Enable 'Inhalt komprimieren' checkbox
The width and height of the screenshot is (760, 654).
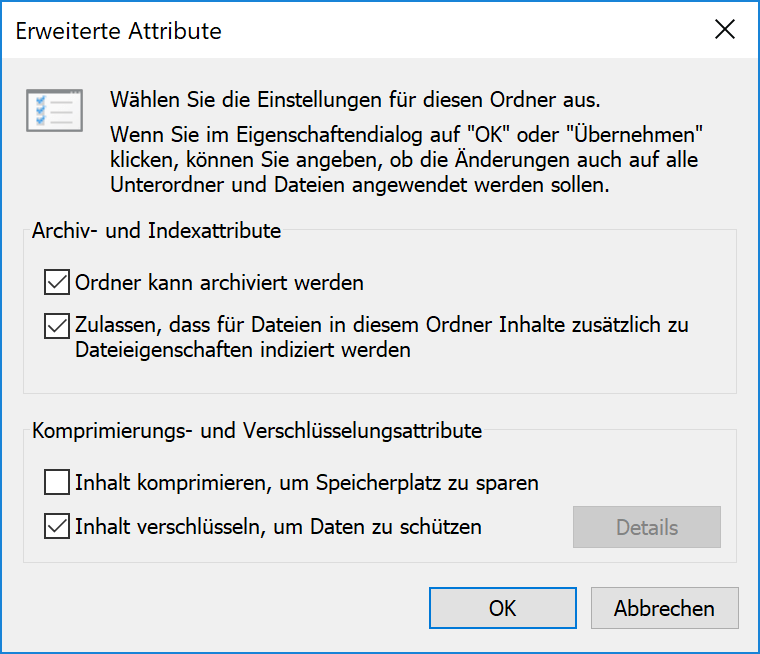click(x=57, y=482)
